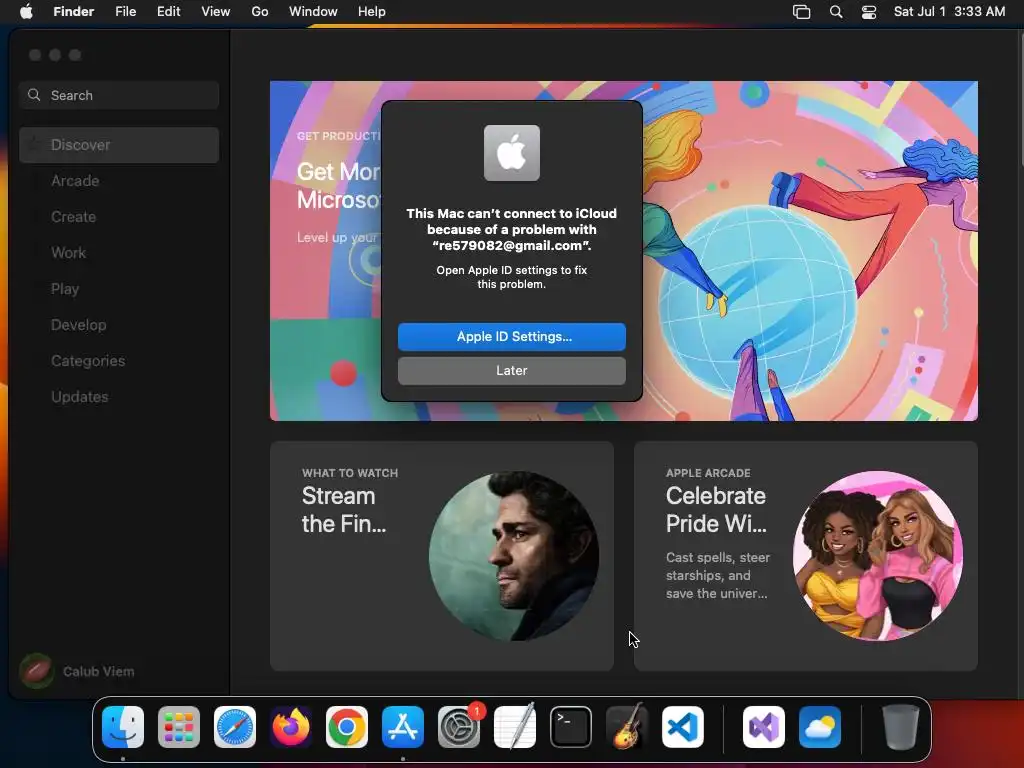Launch Google Chrome from the Dock
This screenshot has width=1024, height=768.
point(347,727)
